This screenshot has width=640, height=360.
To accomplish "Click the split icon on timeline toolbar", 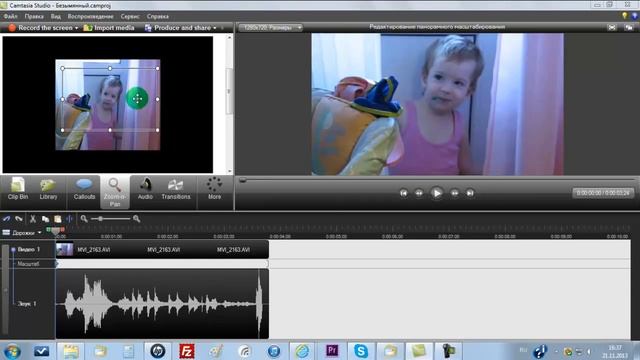I will 69,219.
